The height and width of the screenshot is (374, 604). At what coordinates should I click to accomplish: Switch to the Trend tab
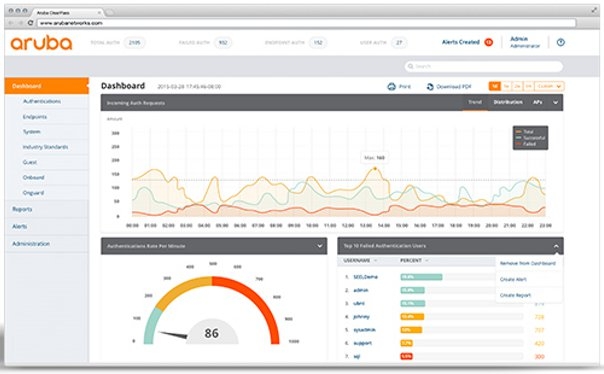pos(475,102)
